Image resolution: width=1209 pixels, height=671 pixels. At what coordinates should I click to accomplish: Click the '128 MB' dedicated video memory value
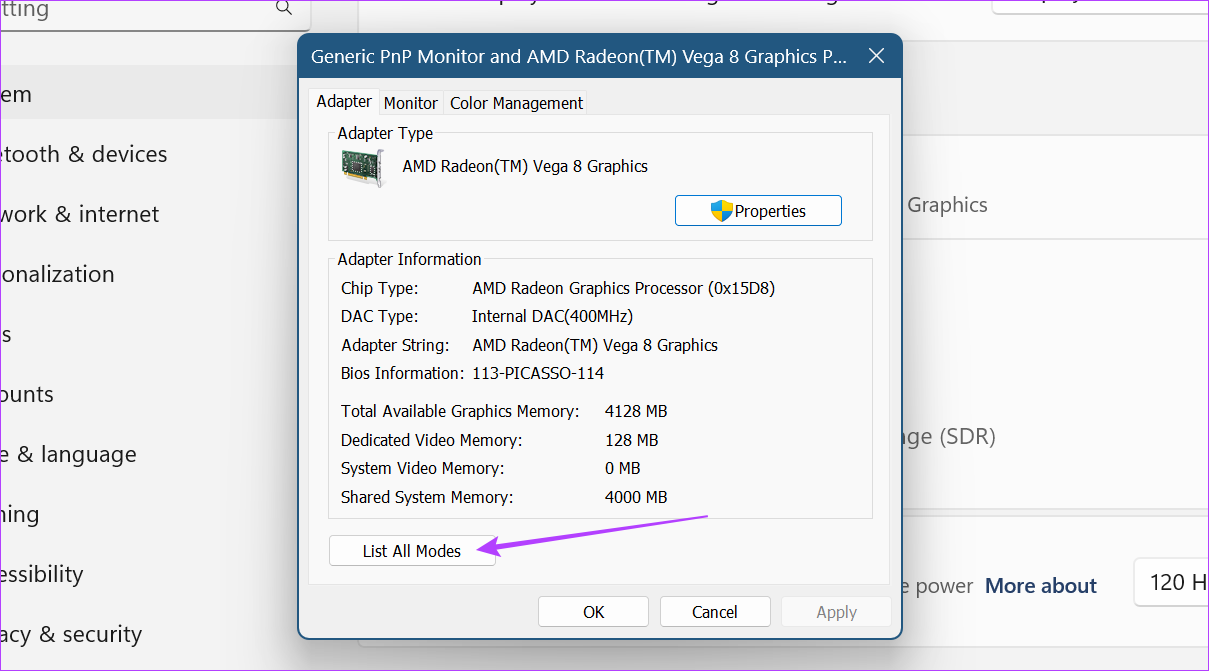(x=632, y=440)
